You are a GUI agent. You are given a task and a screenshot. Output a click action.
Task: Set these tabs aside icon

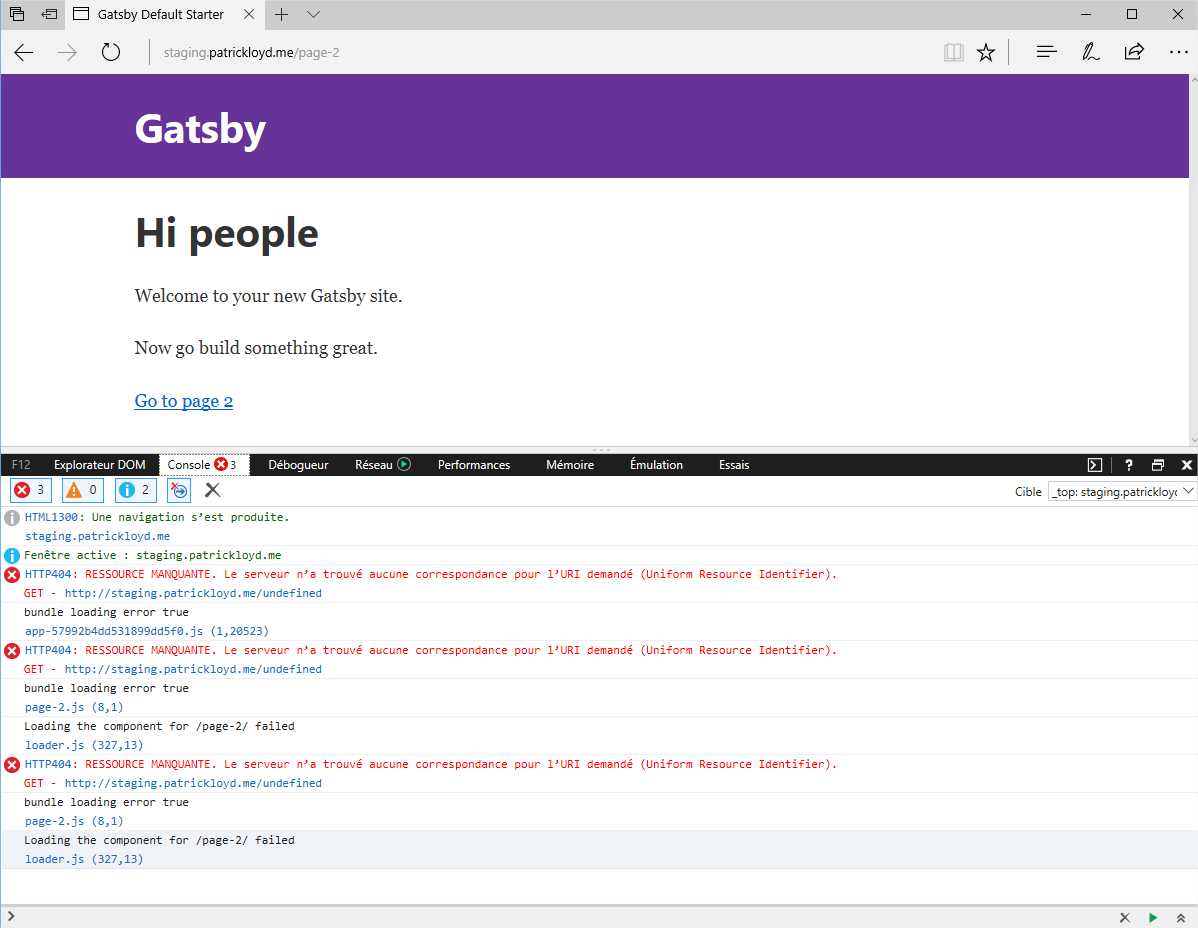50,14
